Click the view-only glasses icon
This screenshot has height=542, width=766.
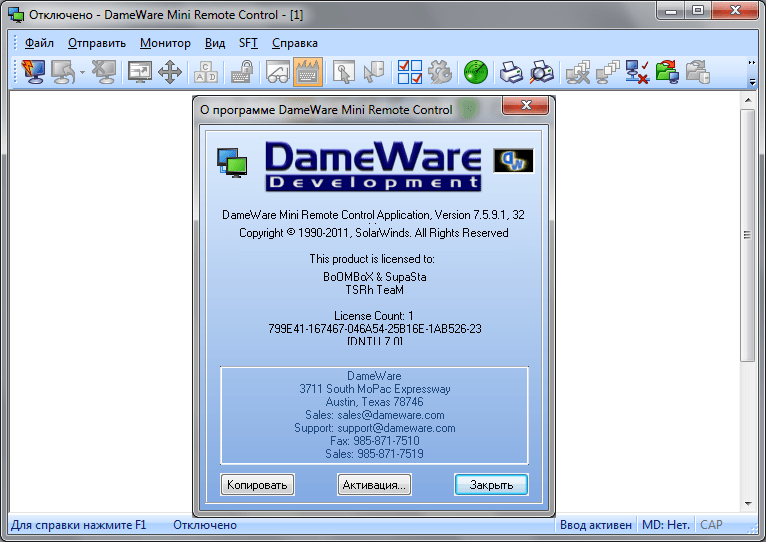click(x=277, y=72)
